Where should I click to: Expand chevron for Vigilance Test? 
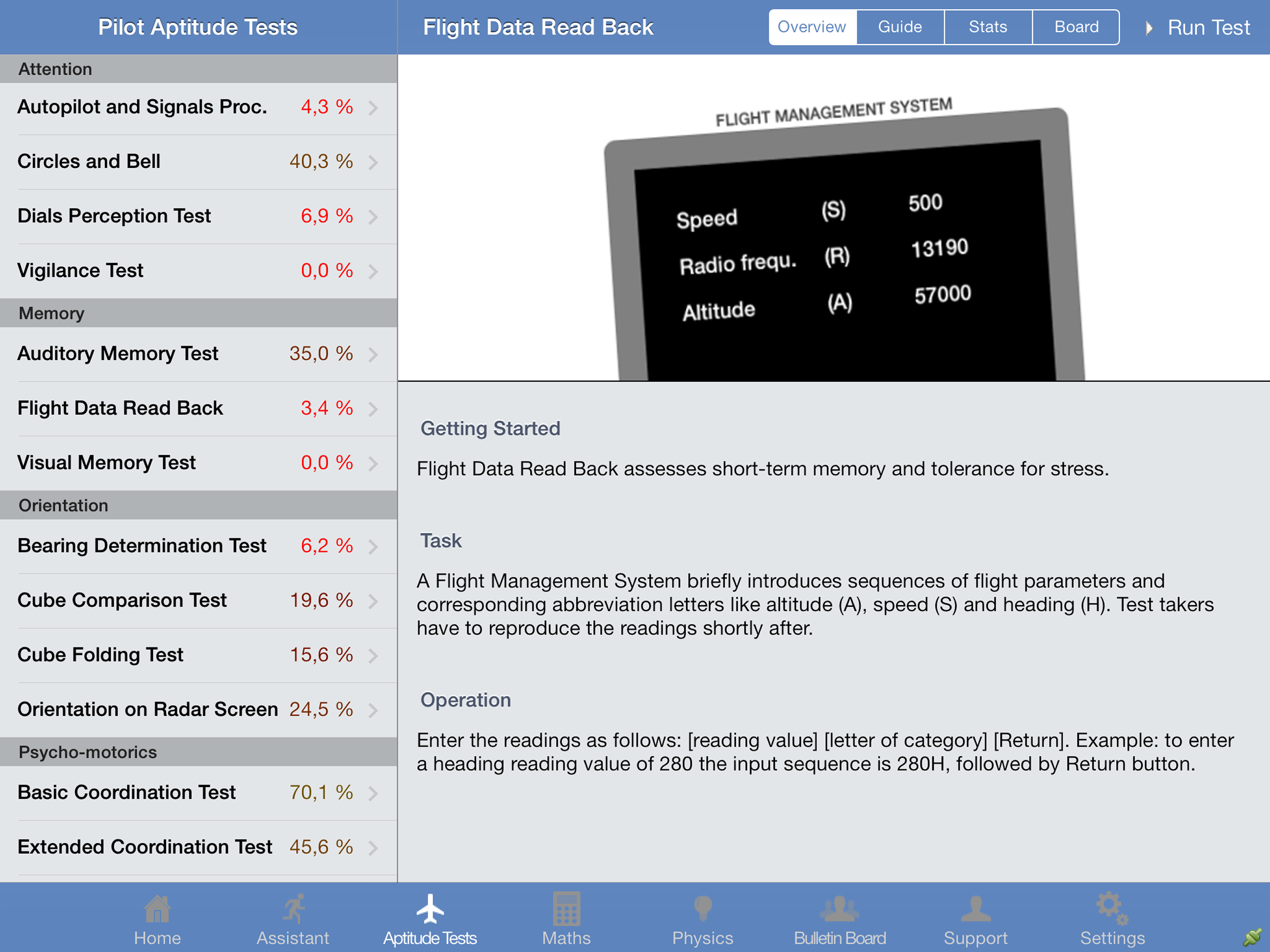[x=374, y=271]
